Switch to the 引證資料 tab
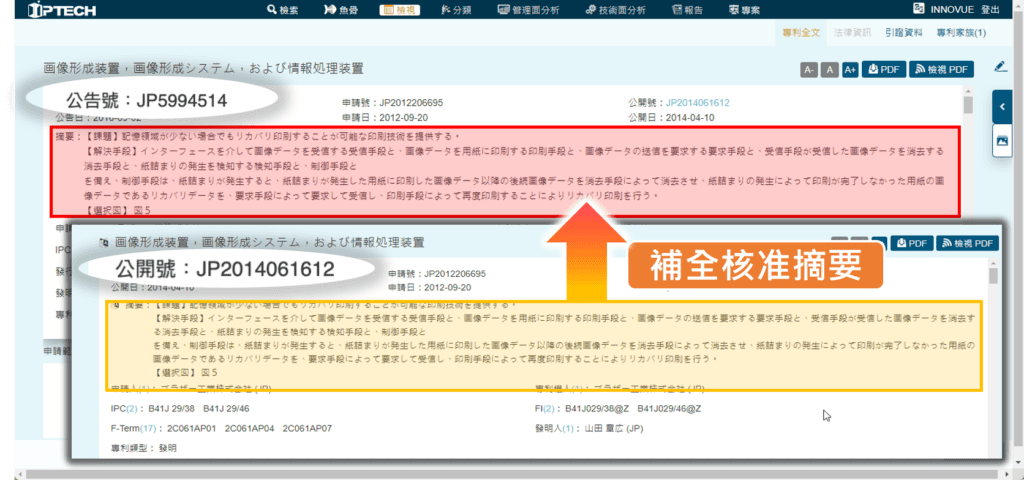The width and height of the screenshot is (1024, 480). click(904, 33)
